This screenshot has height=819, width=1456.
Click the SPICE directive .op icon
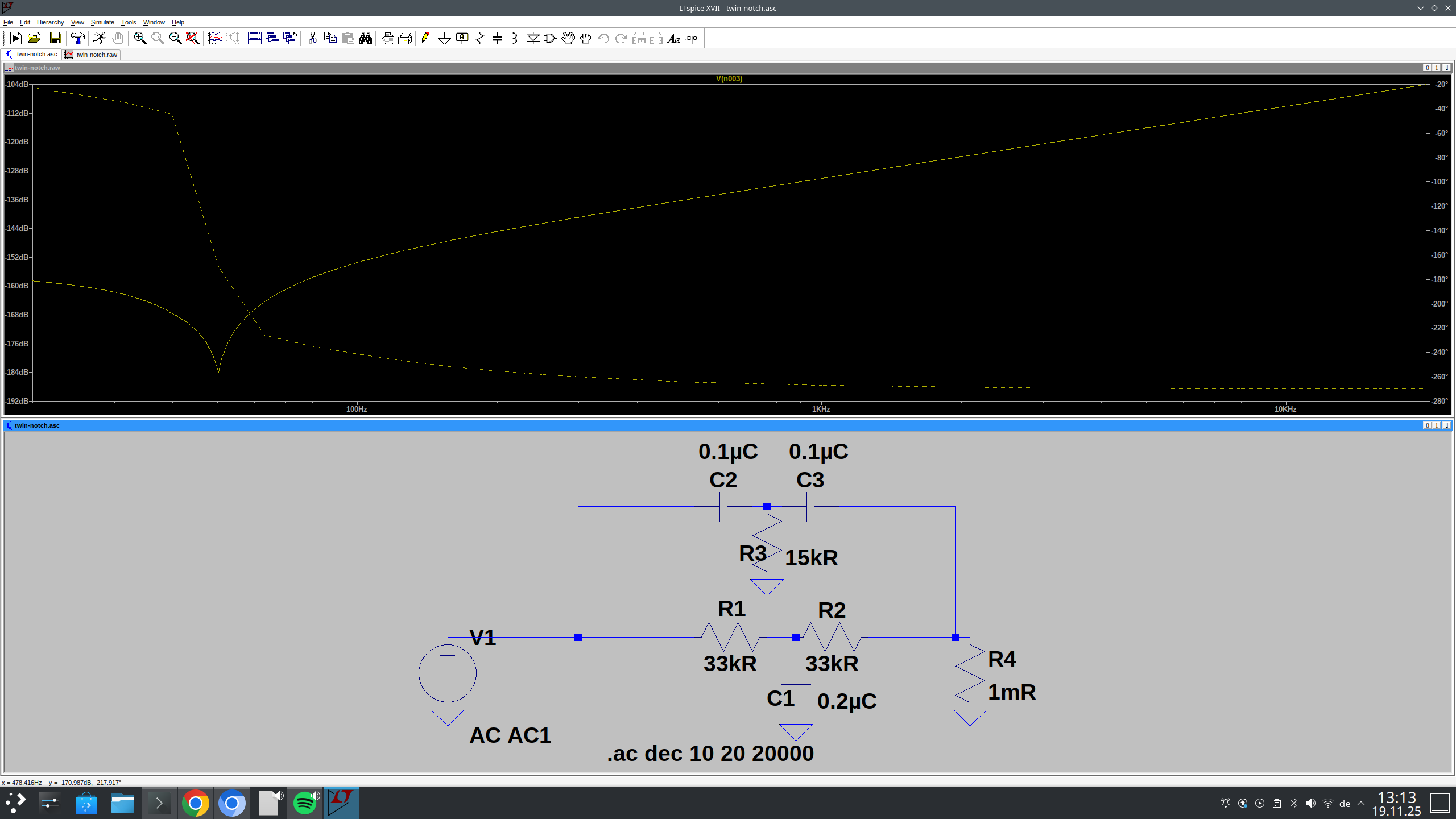coord(692,38)
